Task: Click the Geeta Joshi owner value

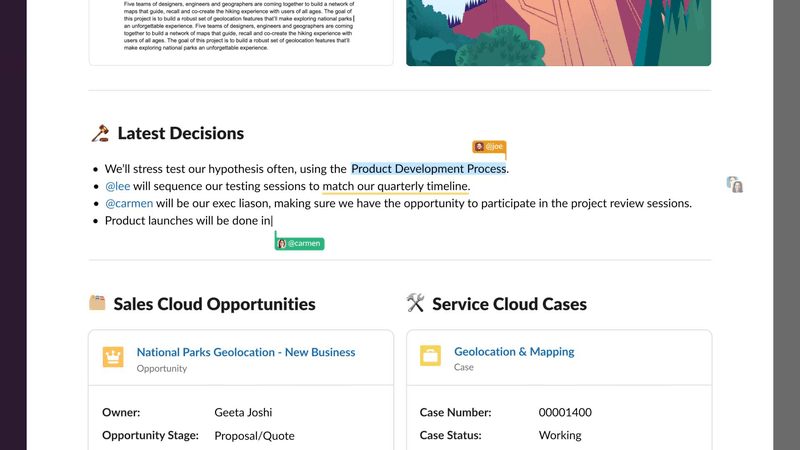Action: point(243,412)
